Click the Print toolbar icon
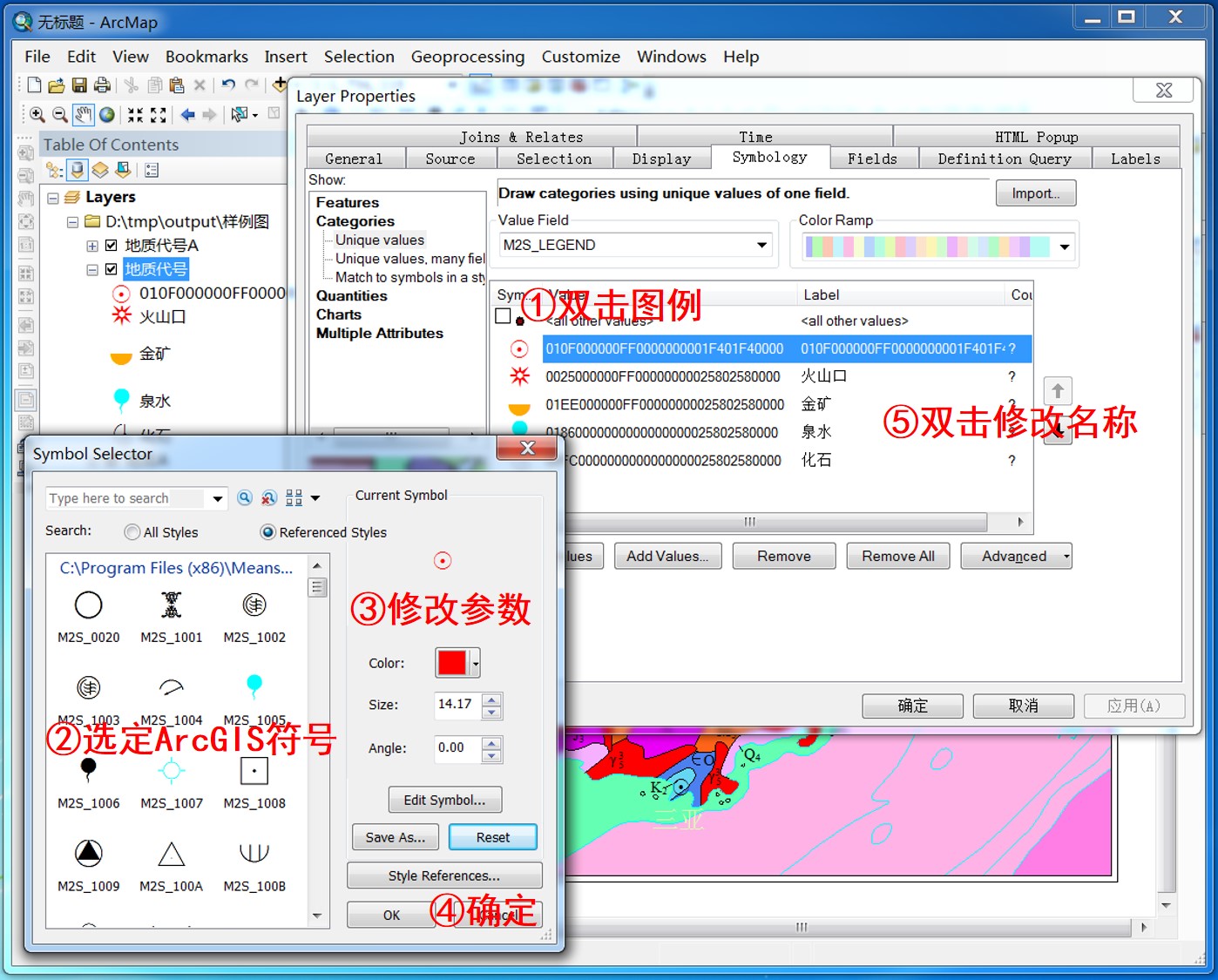Image resolution: width=1218 pixels, height=980 pixels. (x=103, y=84)
